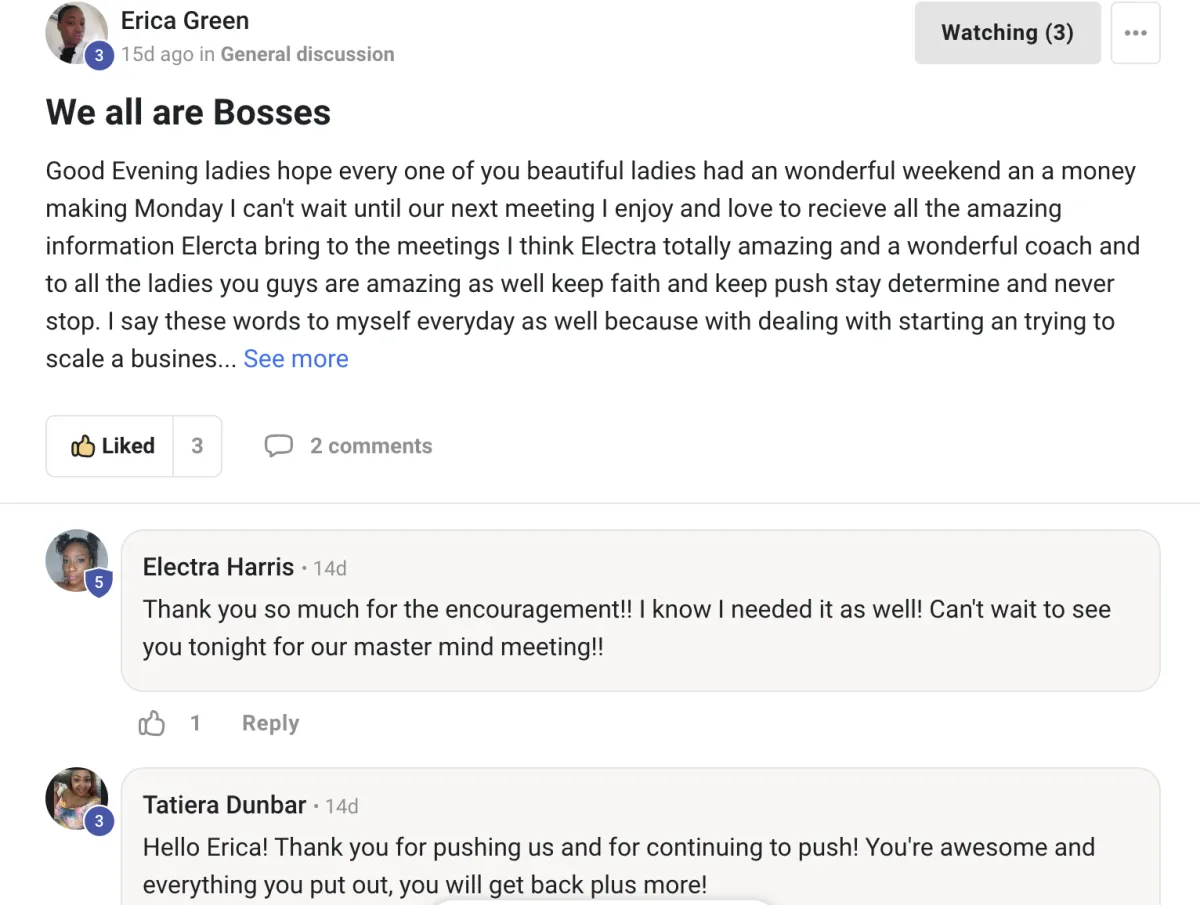Click Electra Harris's profile avatar

(76, 560)
